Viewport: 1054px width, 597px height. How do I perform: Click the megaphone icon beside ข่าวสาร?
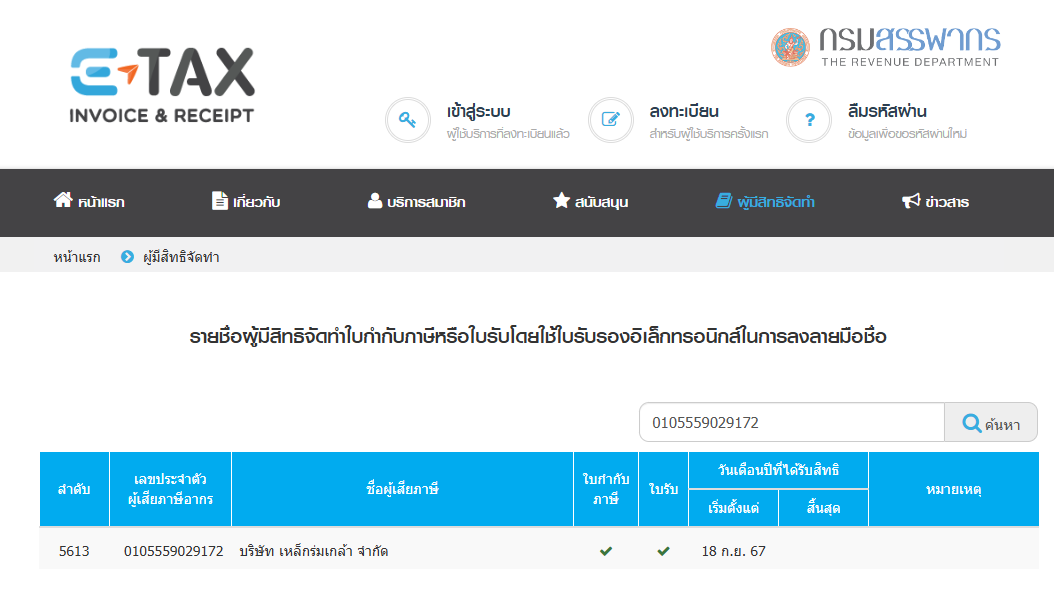910,201
